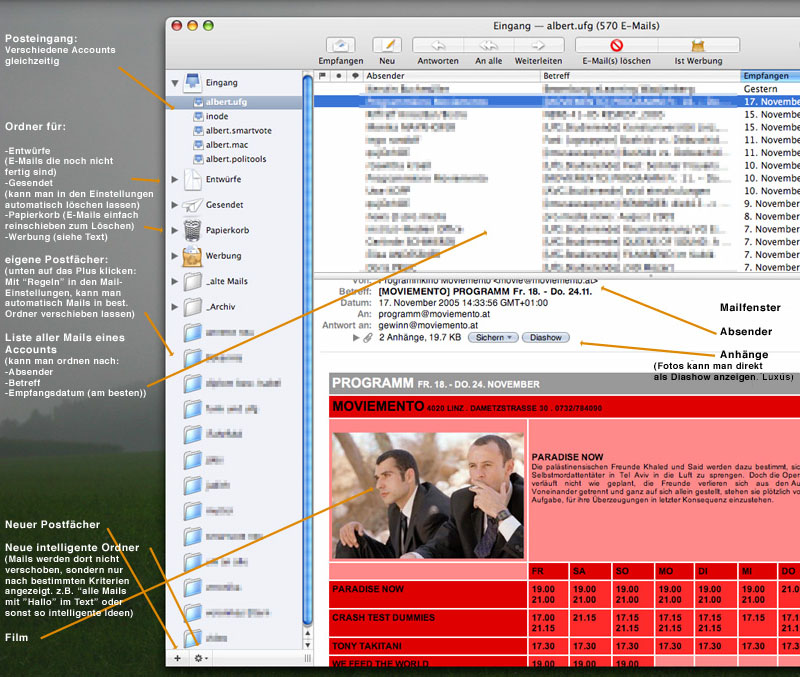Select the highlighted 17. November message

tap(557, 102)
